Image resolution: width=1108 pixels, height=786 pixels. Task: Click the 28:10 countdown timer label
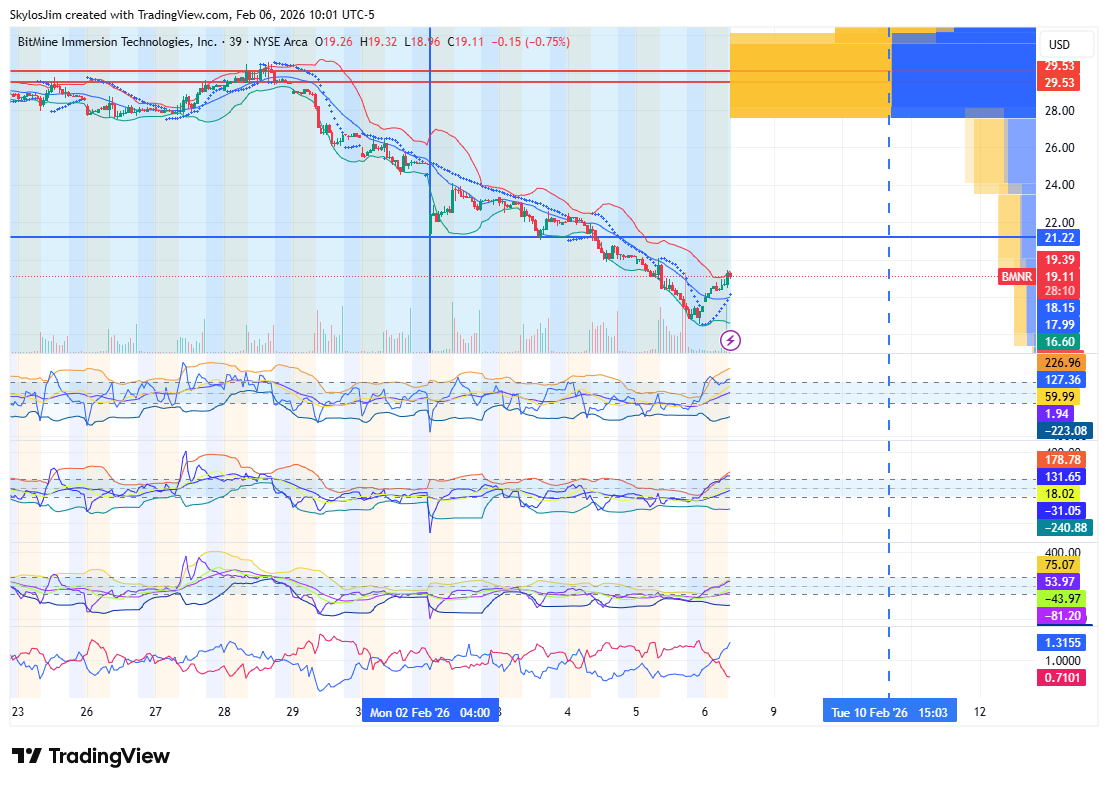click(x=1059, y=291)
